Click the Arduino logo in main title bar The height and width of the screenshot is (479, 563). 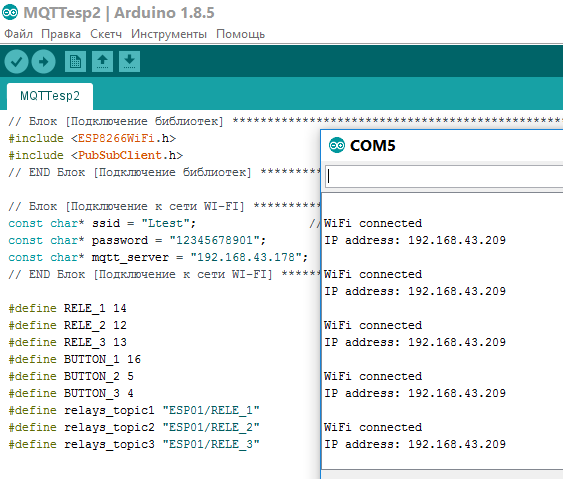10,13
